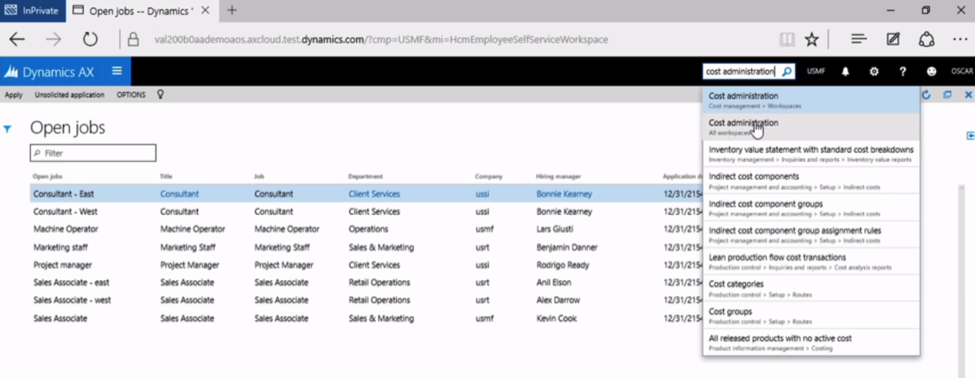
Task: Select Cost categories result
Action: tap(811, 288)
